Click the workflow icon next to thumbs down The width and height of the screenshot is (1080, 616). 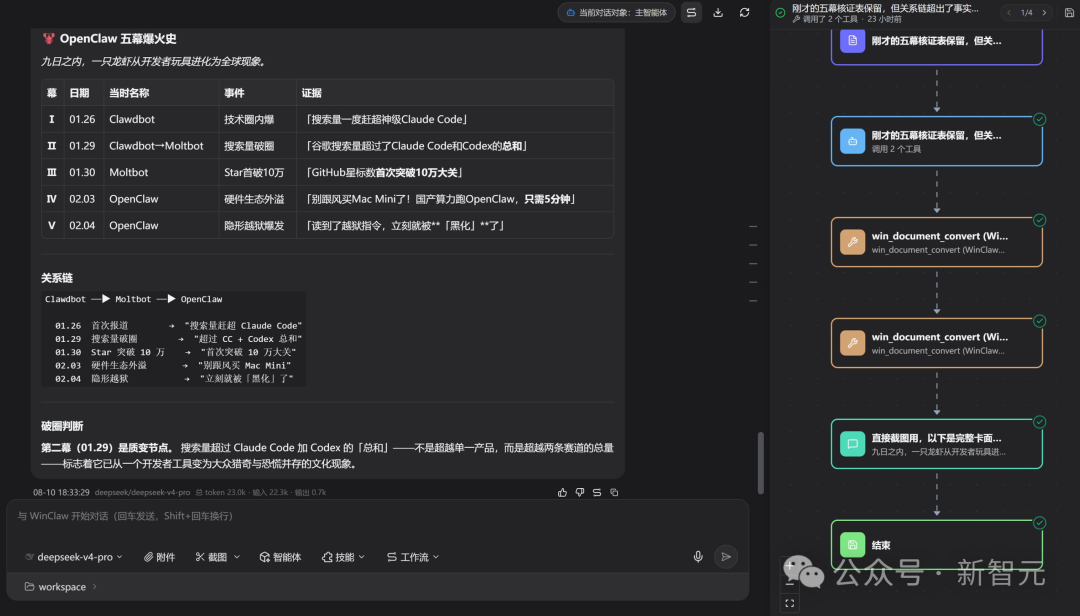click(597, 492)
